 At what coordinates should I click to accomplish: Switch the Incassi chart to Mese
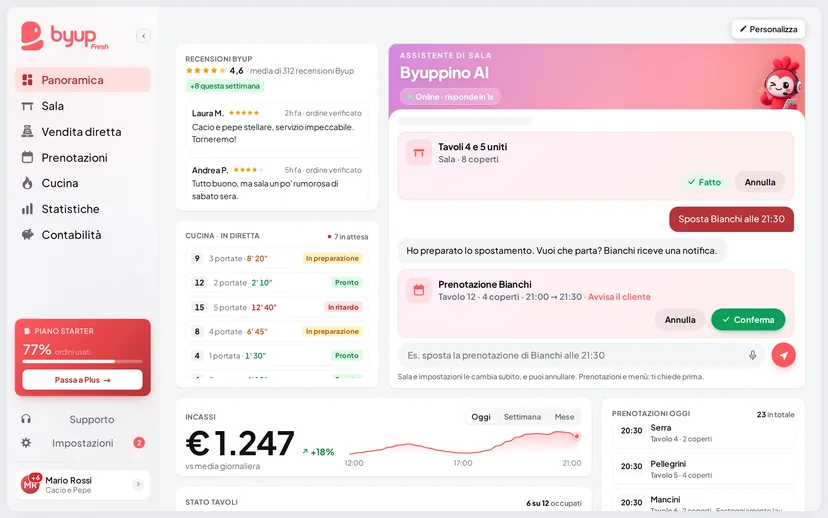564,417
